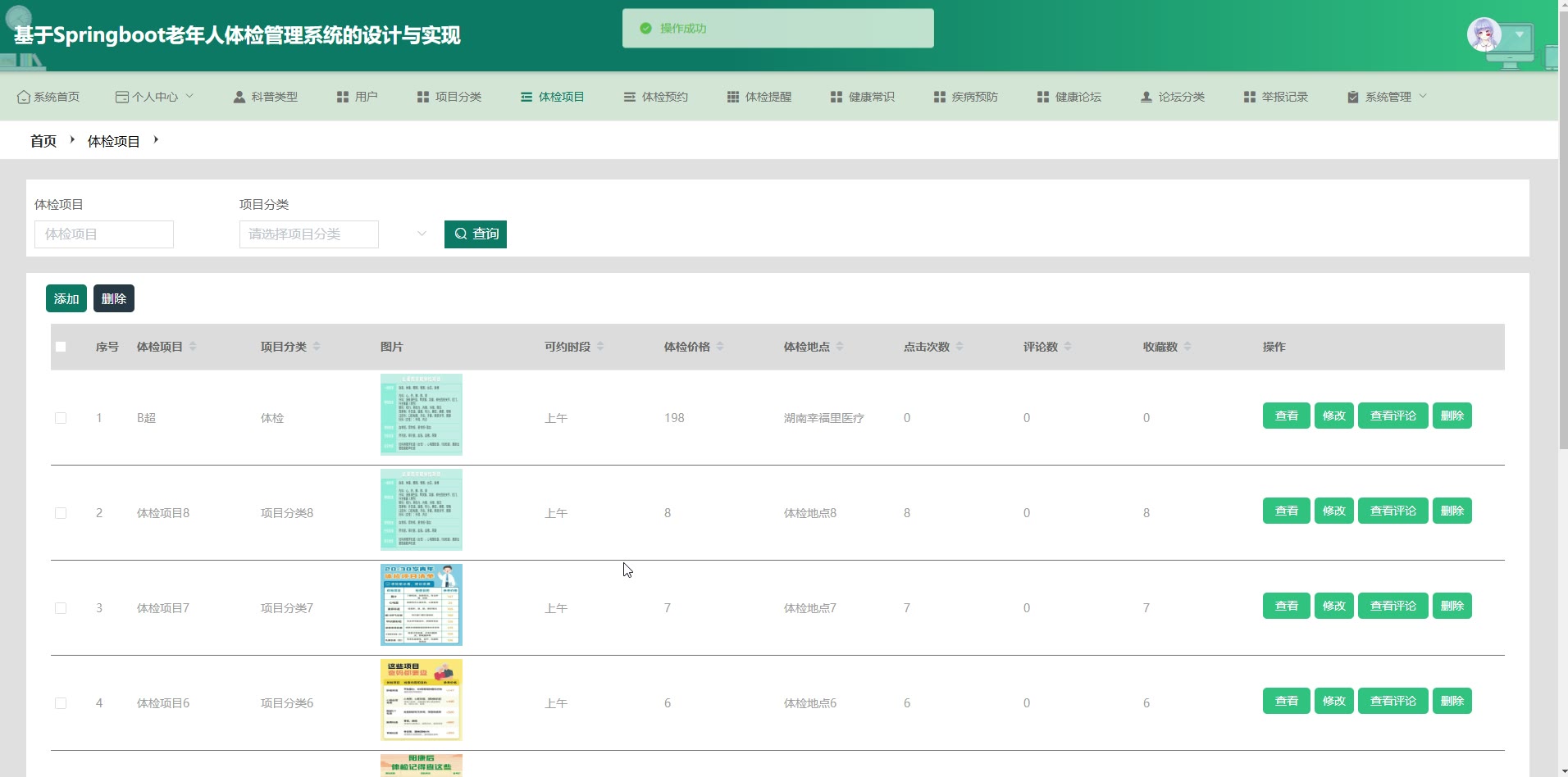Click the clipboard icon for 系统管理

[x=1353, y=97]
